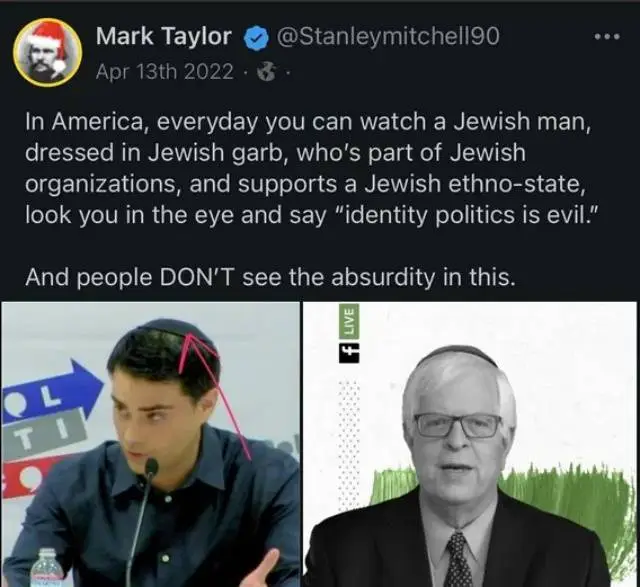Image resolution: width=640 pixels, height=587 pixels.
Task: Click the water bottle in left photo
Action: (50, 568)
